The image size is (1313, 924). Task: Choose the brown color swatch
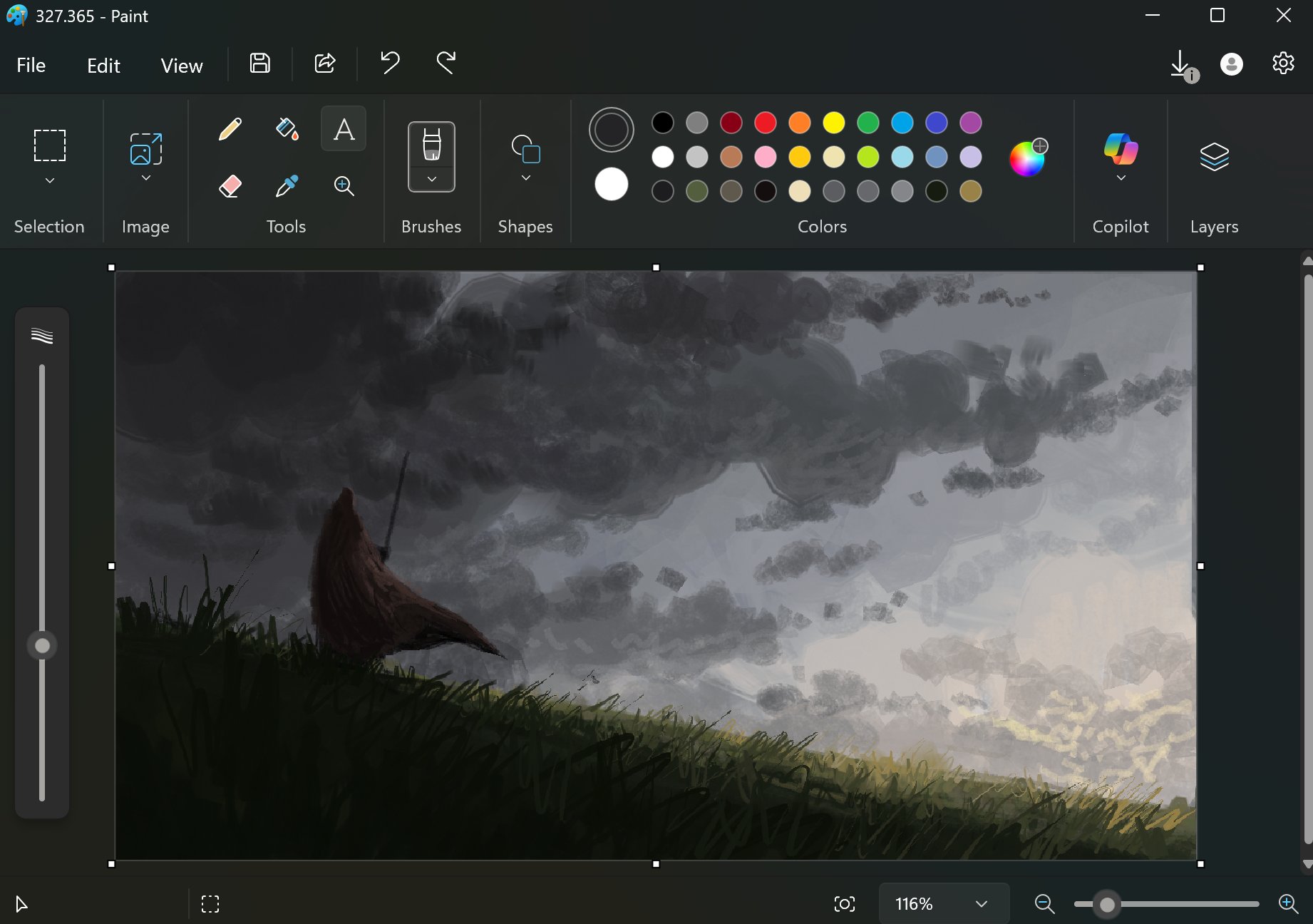coord(731,157)
